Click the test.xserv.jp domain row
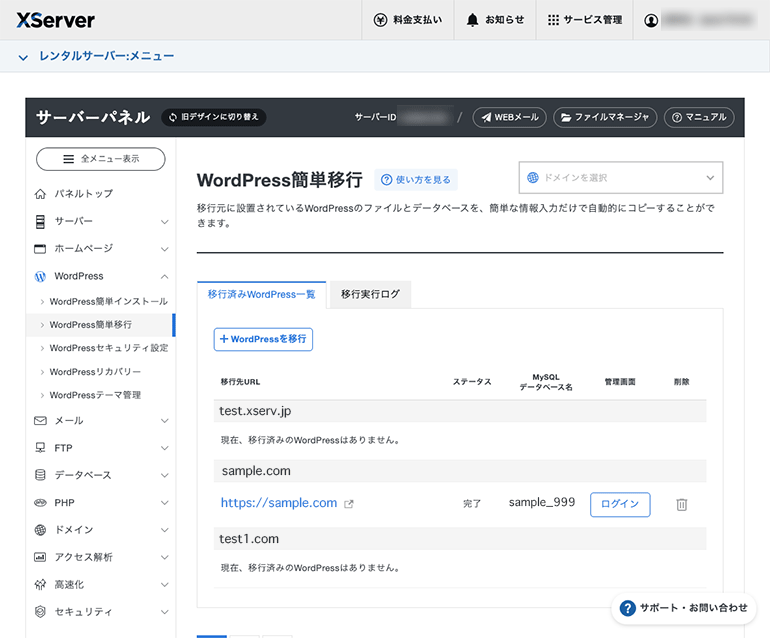Image resolution: width=770 pixels, height=638 pixels. [460, 411]
